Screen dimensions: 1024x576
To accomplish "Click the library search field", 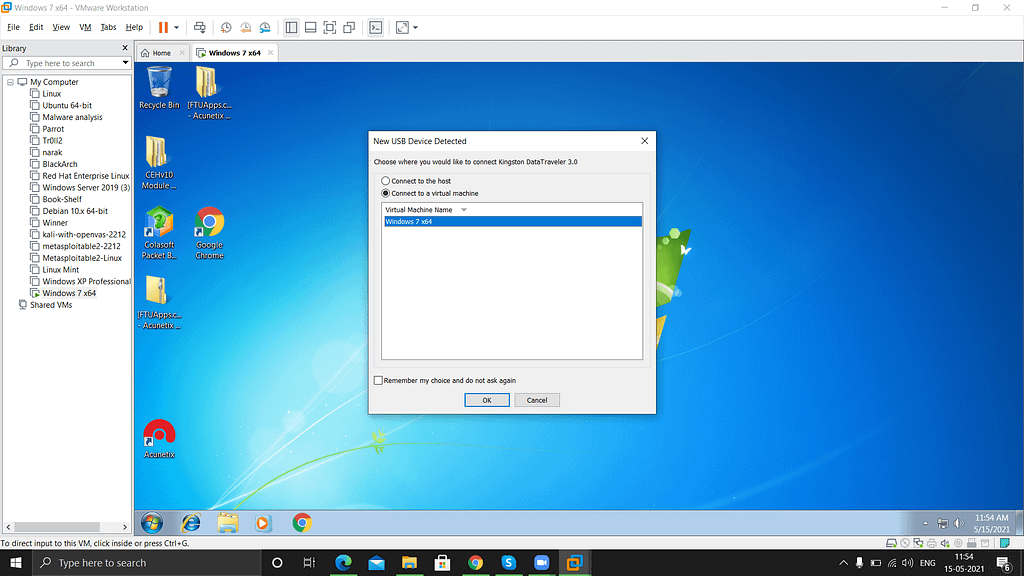I will [x=67, y=63].
